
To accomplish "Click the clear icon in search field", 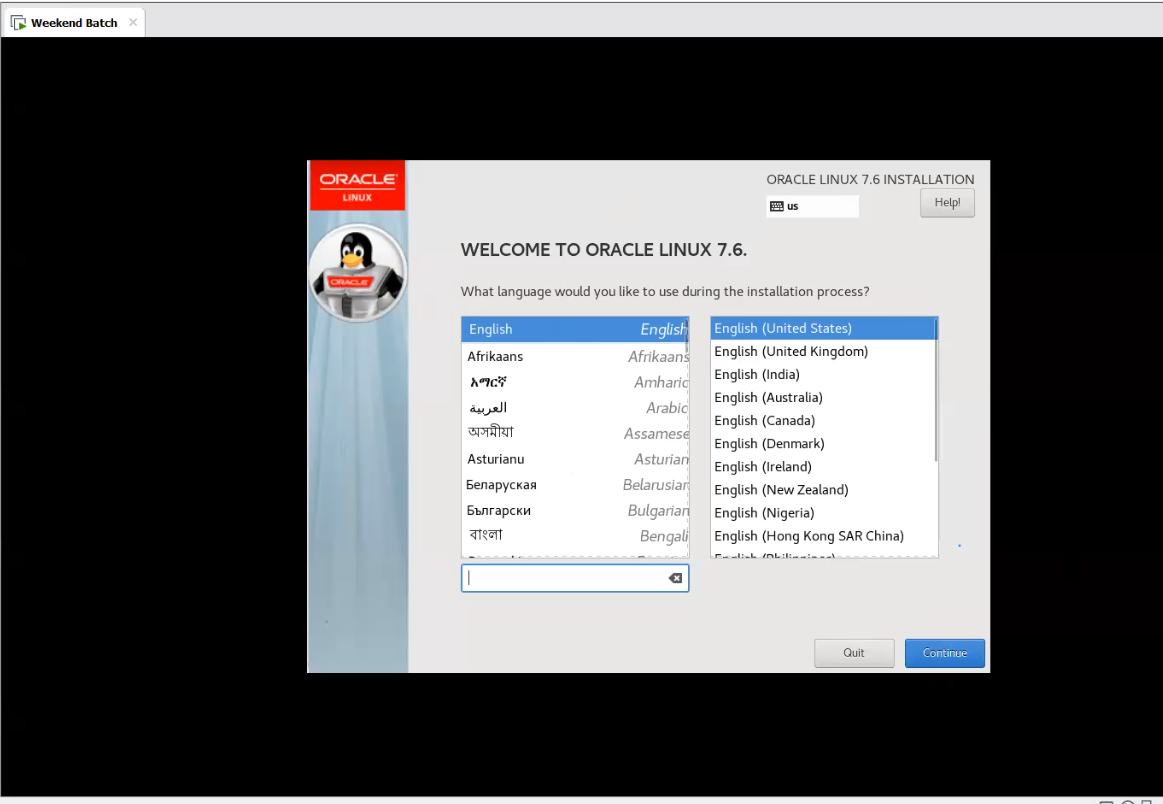I will coord(675,579).
